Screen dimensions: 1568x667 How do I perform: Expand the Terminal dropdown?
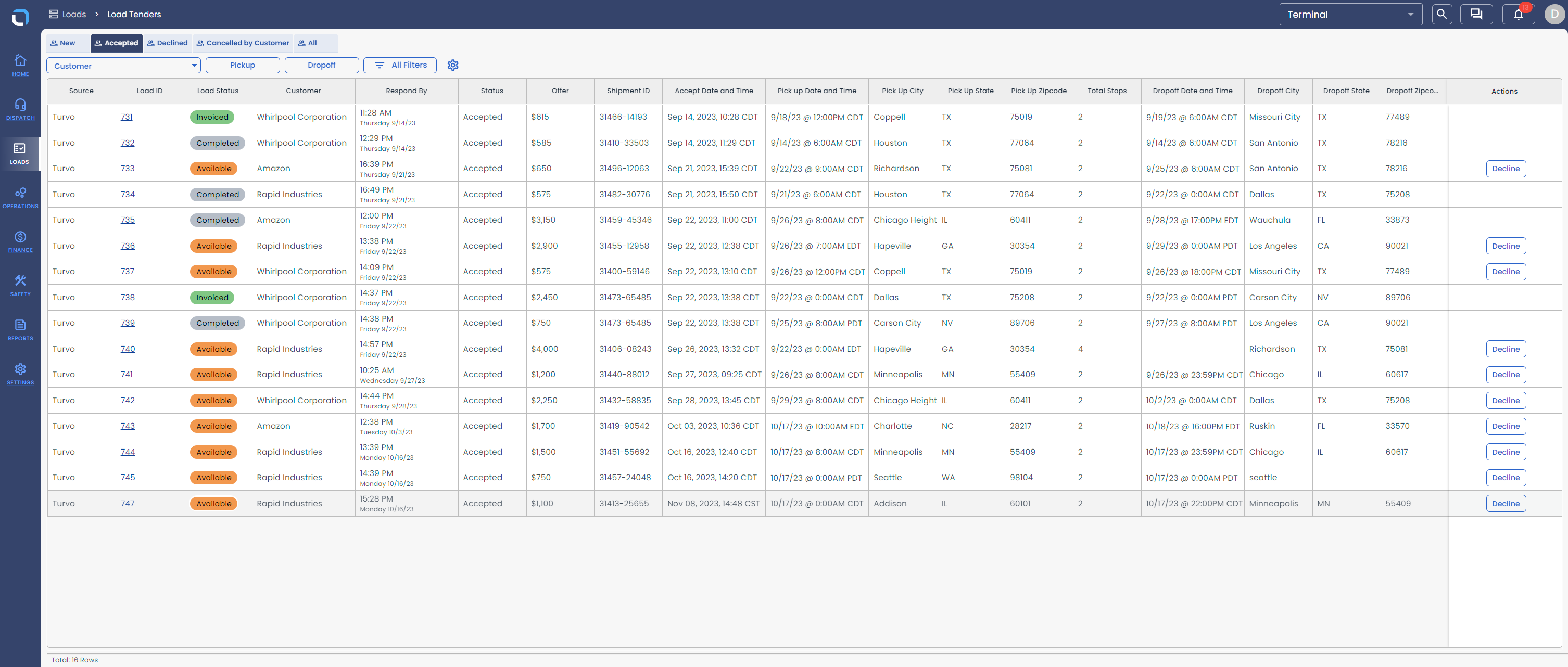(1350, 14)
